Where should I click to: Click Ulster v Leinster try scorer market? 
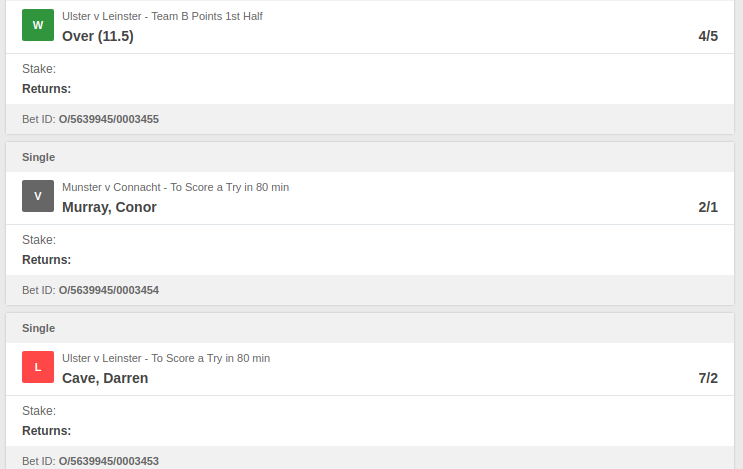click(166, 358)
